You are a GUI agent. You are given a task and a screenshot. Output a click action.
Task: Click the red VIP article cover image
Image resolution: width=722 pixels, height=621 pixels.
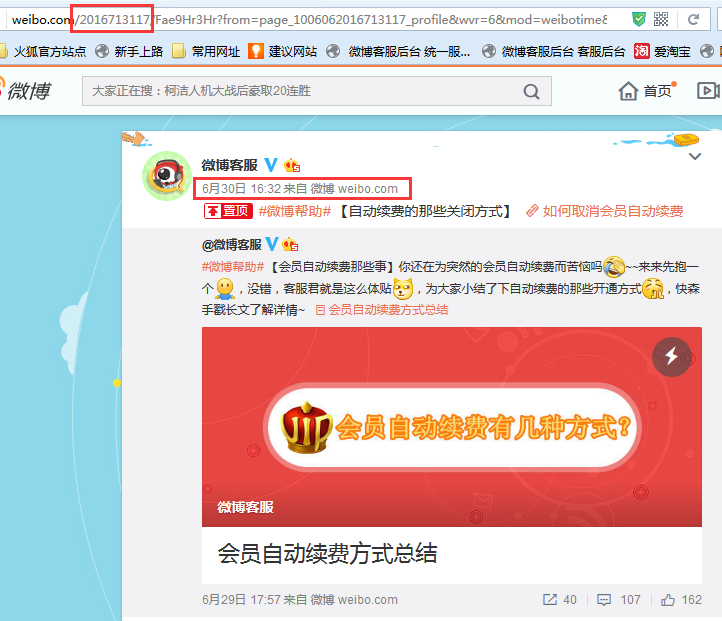click(x=452, y=427)
